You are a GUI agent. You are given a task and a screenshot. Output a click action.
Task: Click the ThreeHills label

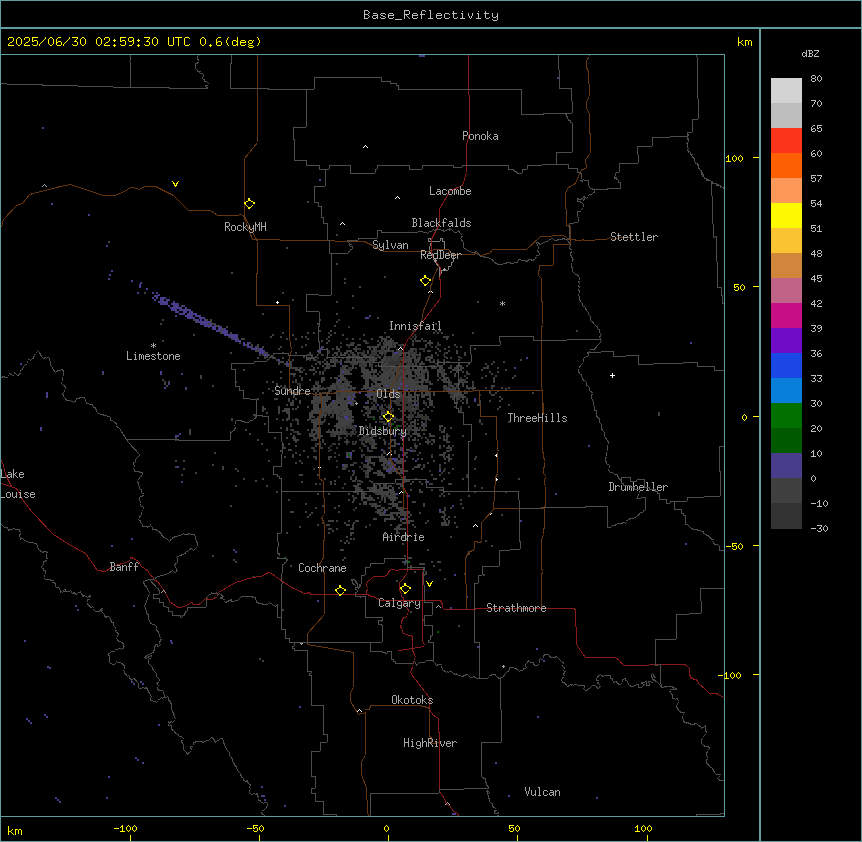pos(537,418)
